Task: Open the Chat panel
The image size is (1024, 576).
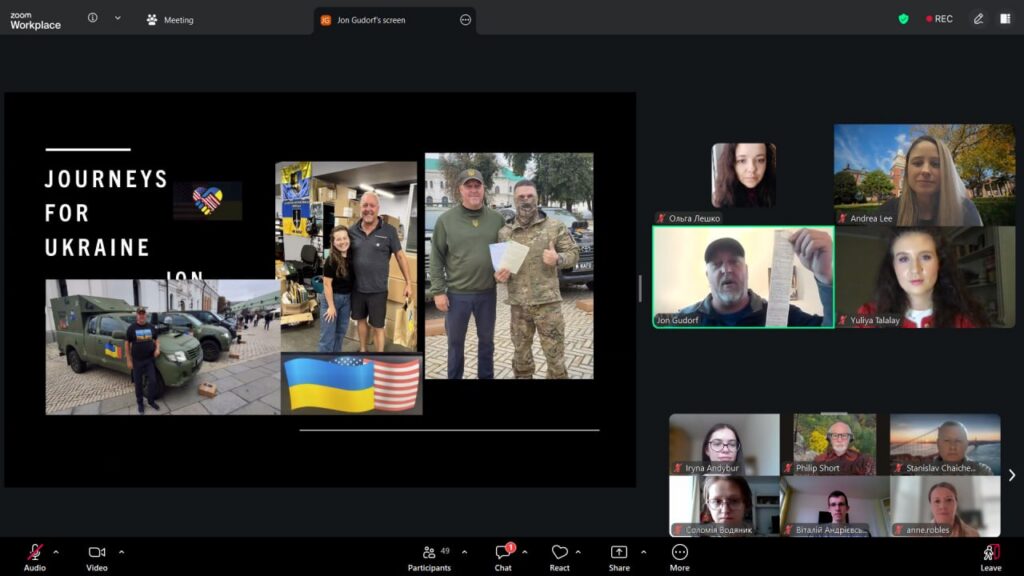Action: tap(503, 552)
